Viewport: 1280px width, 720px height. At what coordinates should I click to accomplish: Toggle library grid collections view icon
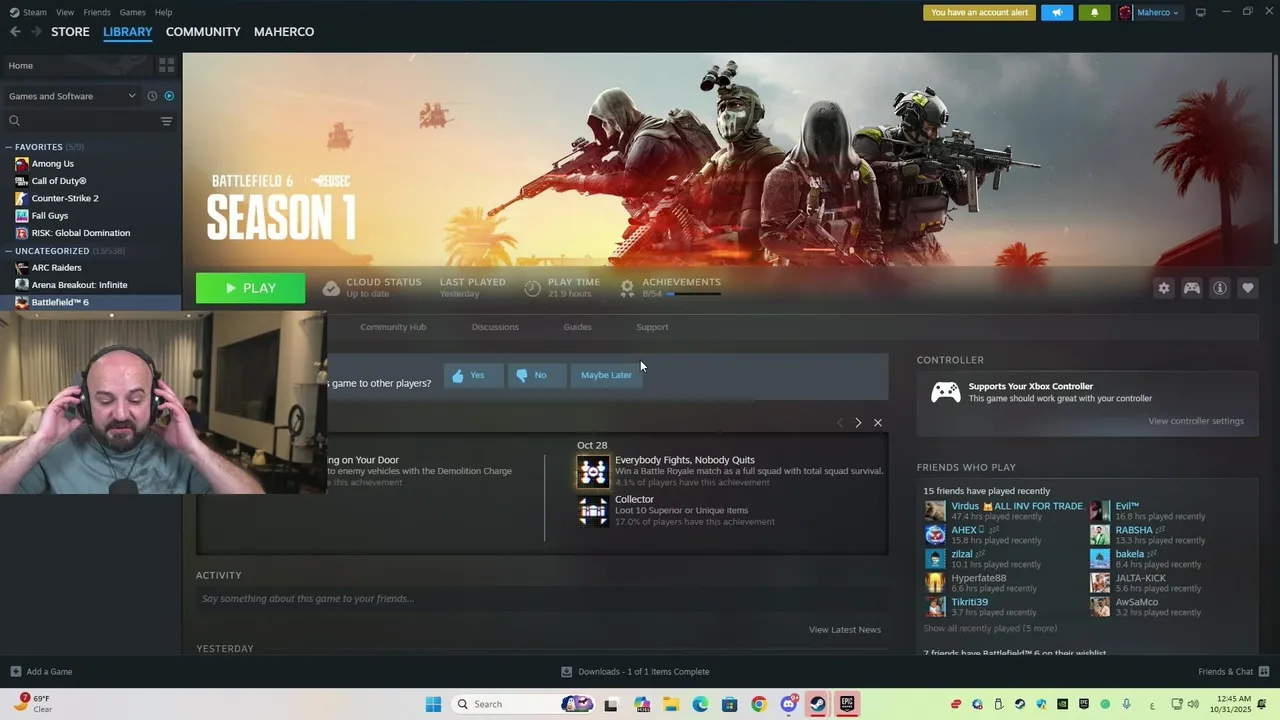[x=166, y=65]
